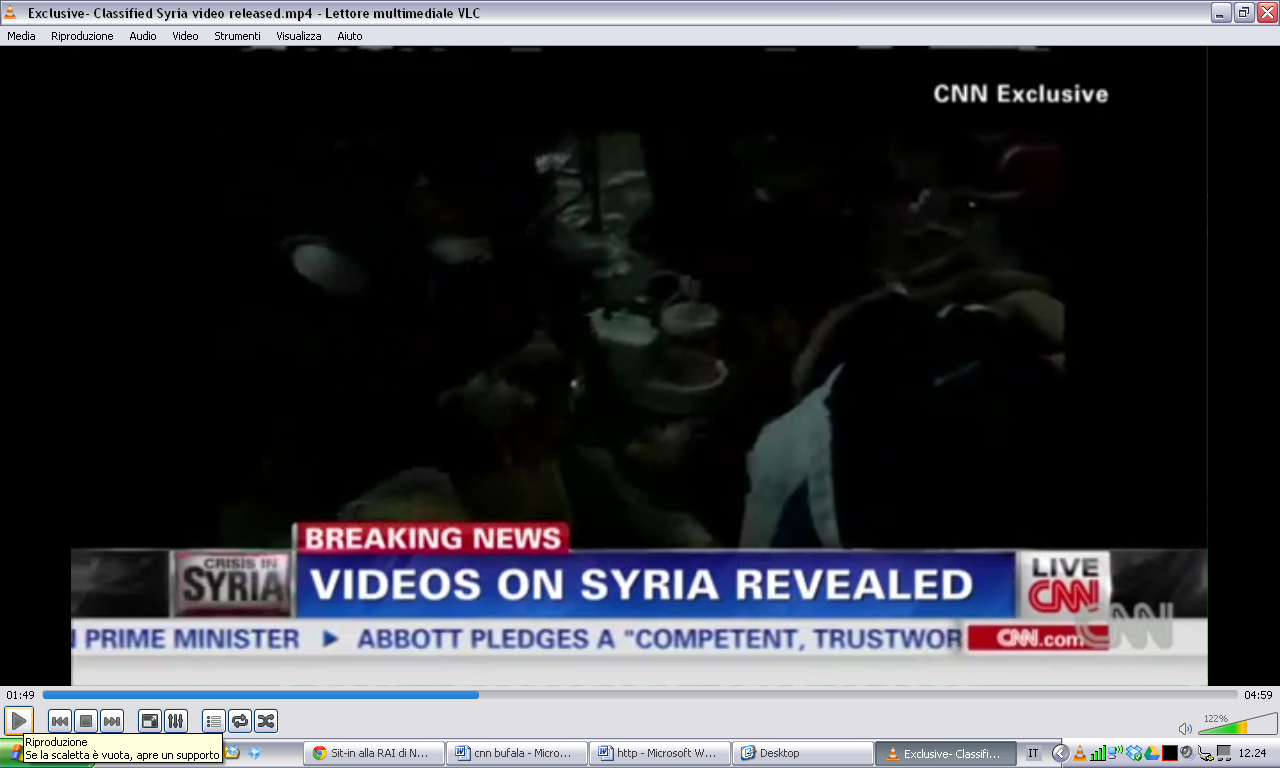This screenshot has width=1280, height=768.
Task: Open the Audio menu
Action: point(143,36)
